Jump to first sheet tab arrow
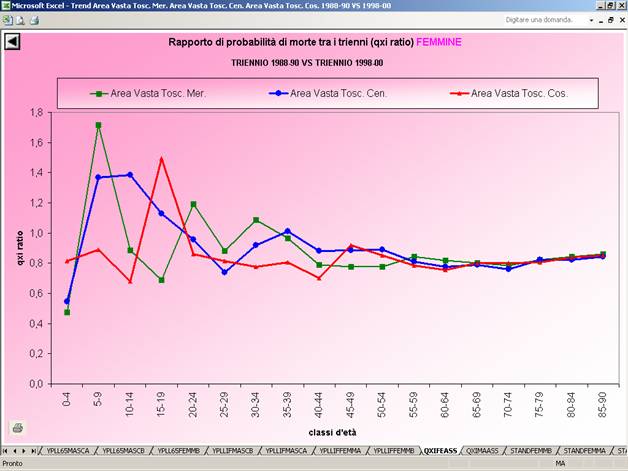The image size is (628, 471). pos(5,451)
